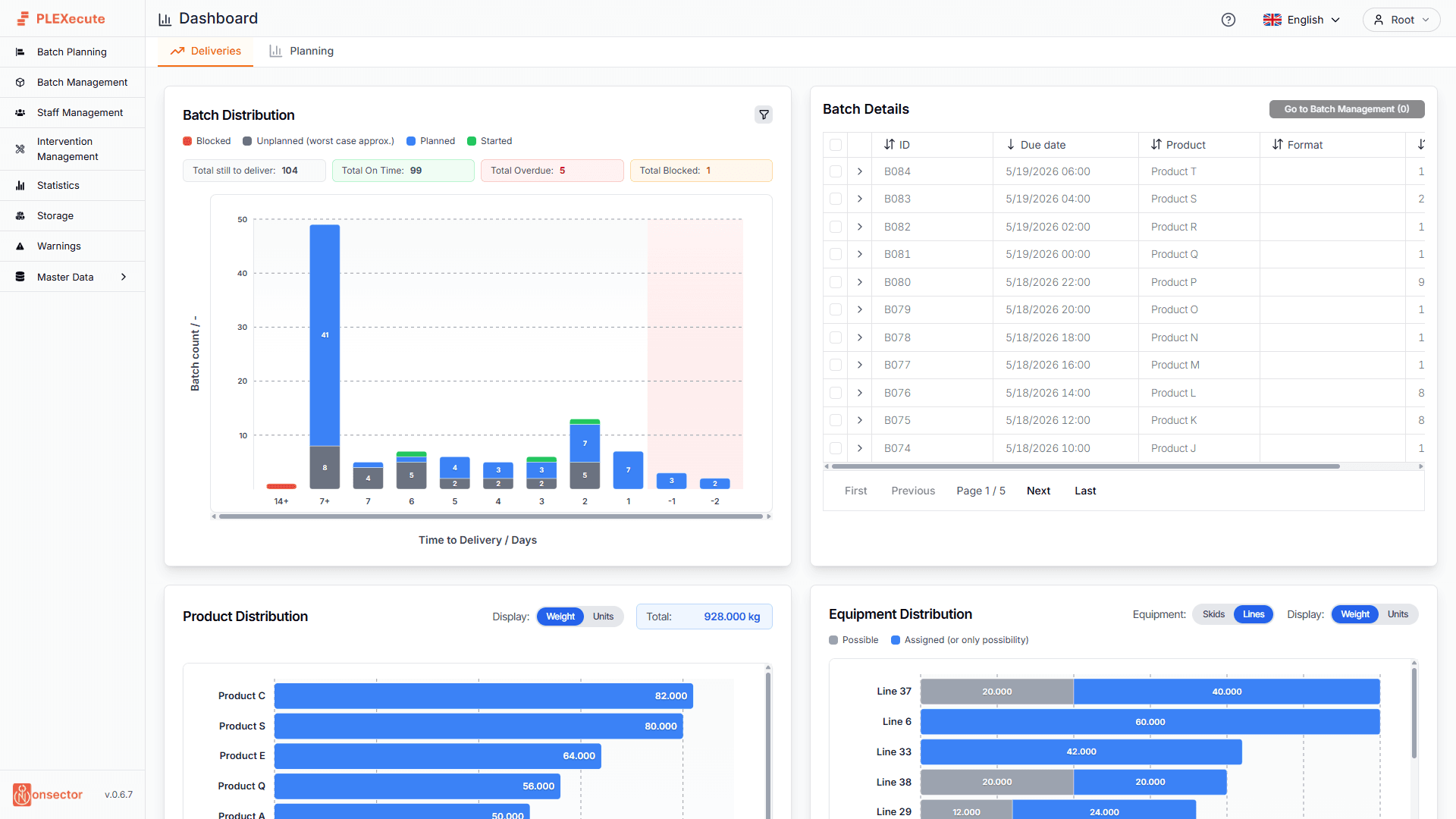Image resolution: width=1456 pixels, height=819 pixels.
Task: Expand row details for batch B084
Action: 860,171
